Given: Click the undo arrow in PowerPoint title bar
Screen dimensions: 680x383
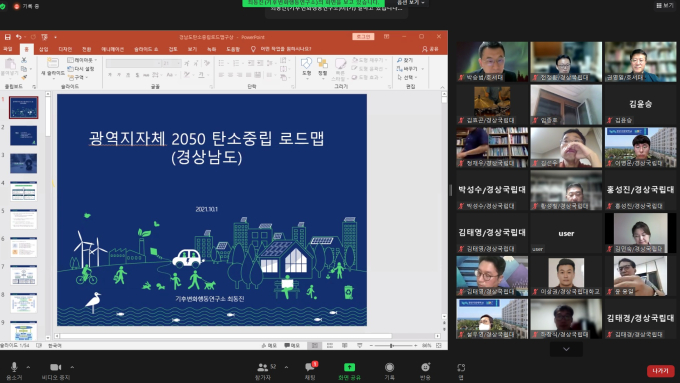Looking at the screenshot, I should [19, 37].
